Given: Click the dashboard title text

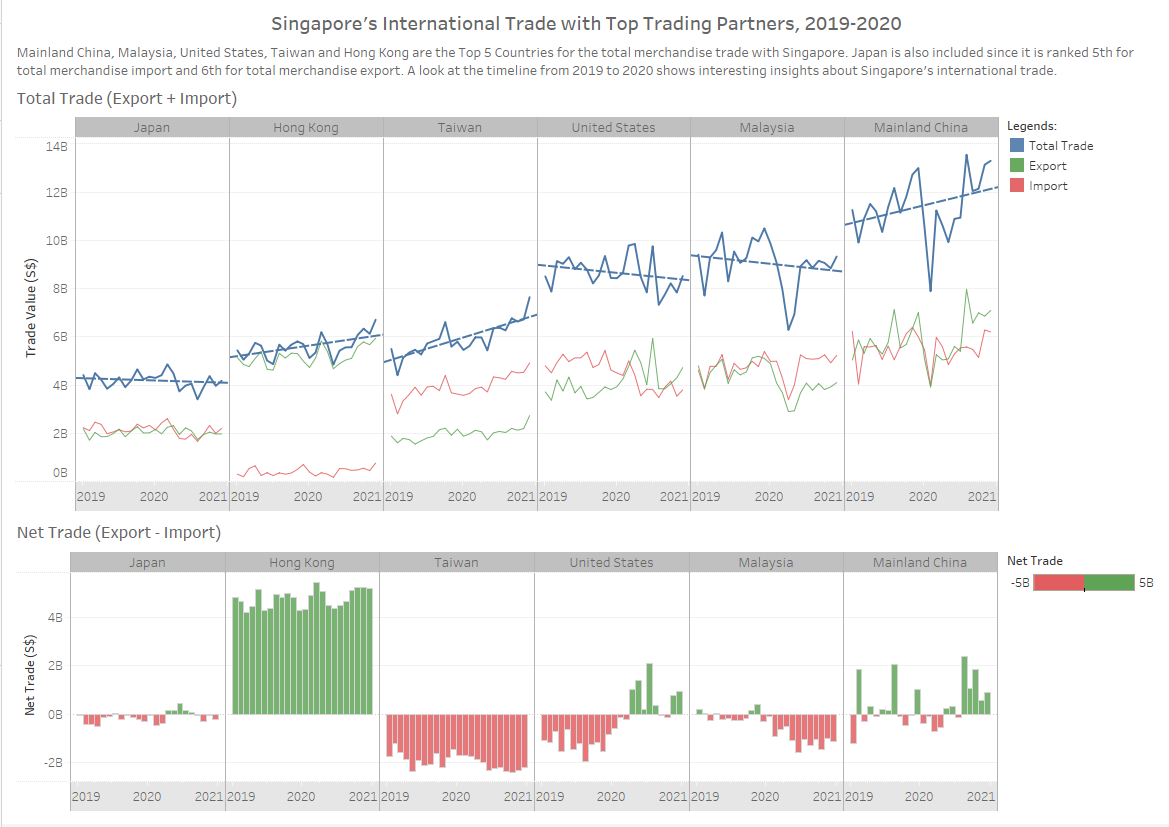Looking at the screenshot, I should pos(585,23).
